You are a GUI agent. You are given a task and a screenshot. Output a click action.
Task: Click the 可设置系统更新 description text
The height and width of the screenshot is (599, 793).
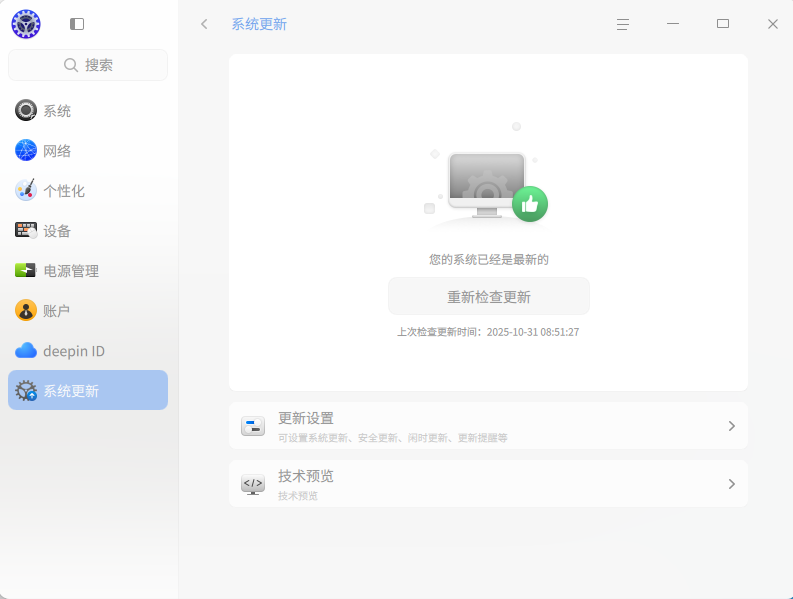[x=392, y=438]
